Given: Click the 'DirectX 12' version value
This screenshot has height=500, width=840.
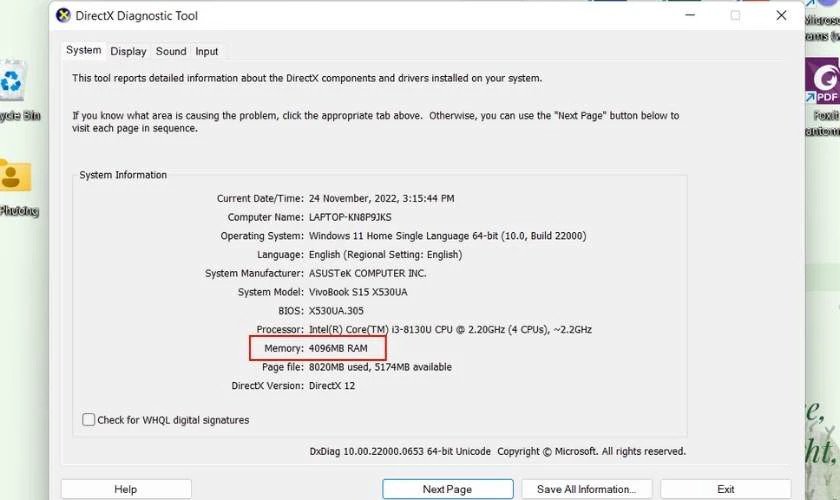Looking at the screenshot, I should pyautogui.click(x=332, y=386).
